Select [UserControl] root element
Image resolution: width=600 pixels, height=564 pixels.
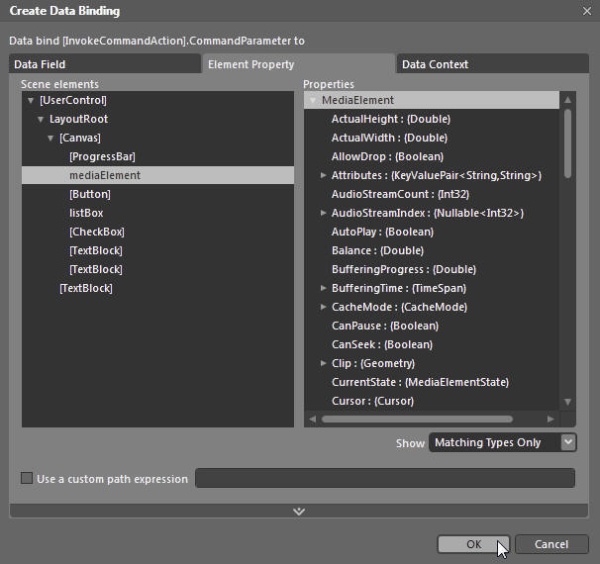coord(73,100)
